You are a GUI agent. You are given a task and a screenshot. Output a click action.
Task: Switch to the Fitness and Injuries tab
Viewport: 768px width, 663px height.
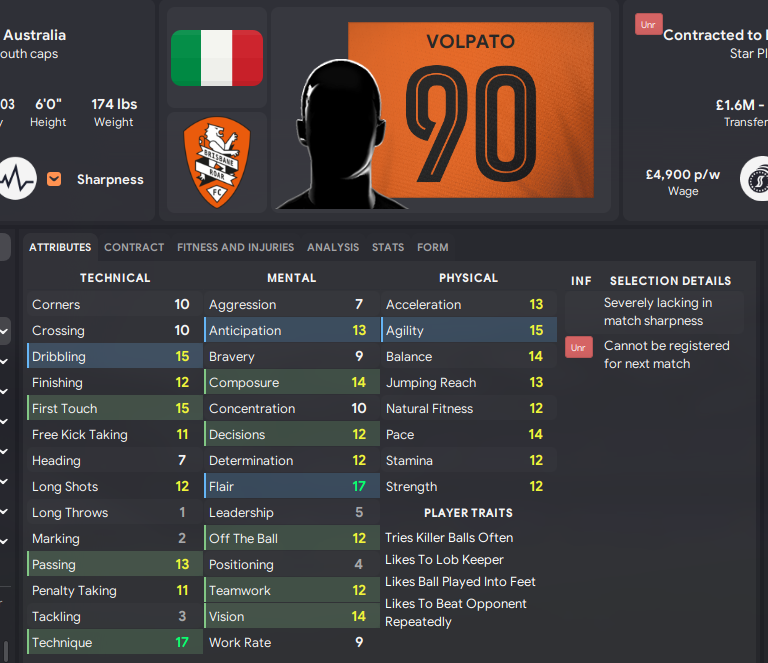[x=236, y=247]
